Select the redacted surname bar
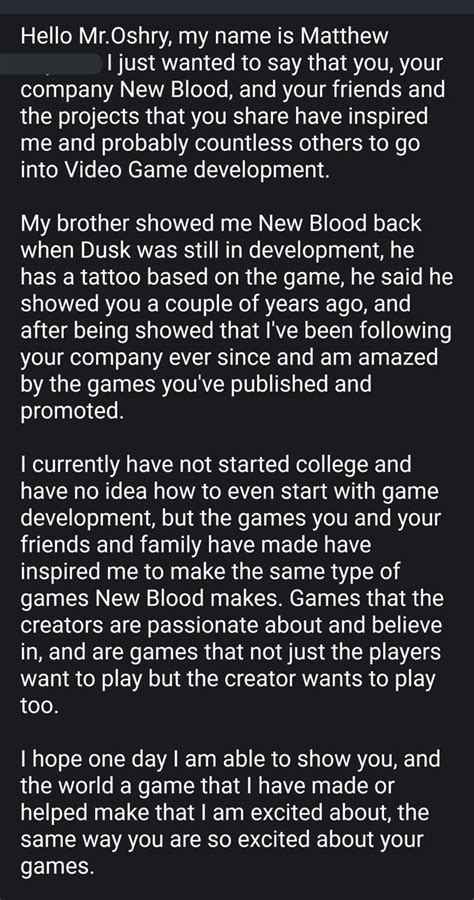Viewport: 474px width, 900px height. tap(61, 63)
